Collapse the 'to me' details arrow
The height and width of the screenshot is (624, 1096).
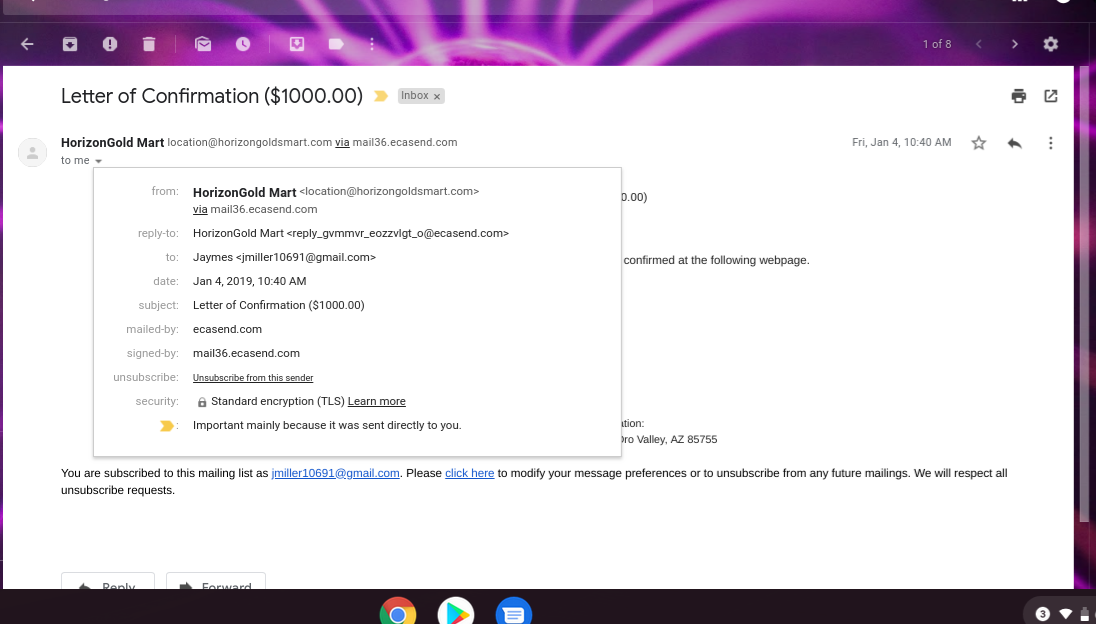click(x=99, y=161)
